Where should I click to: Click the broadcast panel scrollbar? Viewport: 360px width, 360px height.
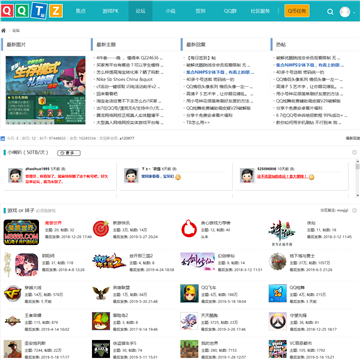click(358, 179)
